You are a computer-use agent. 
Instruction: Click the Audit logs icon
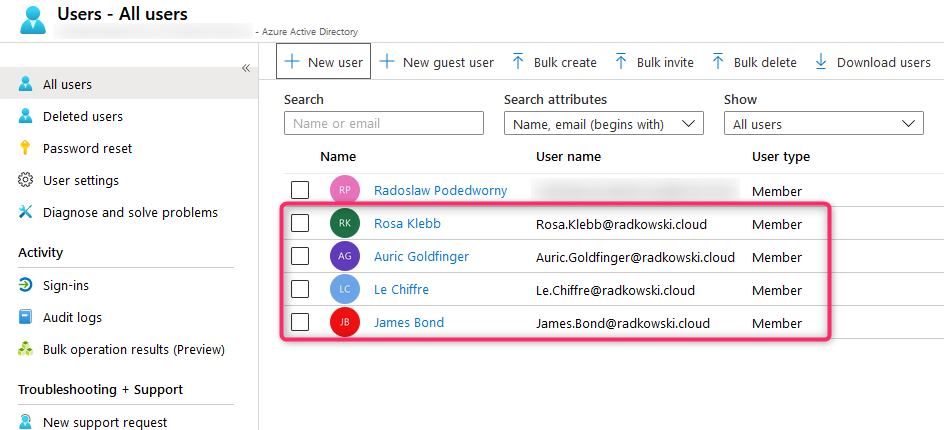click(26, 317)
